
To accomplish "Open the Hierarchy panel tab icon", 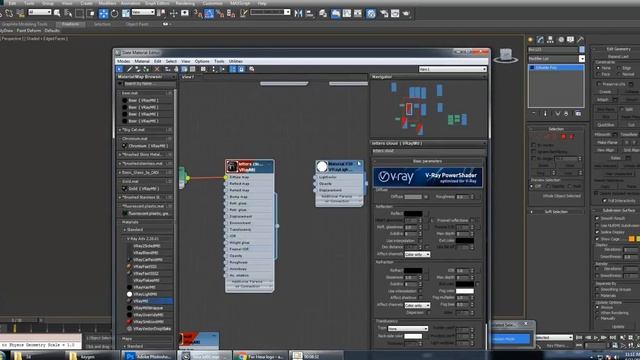I will pos(550,40).
